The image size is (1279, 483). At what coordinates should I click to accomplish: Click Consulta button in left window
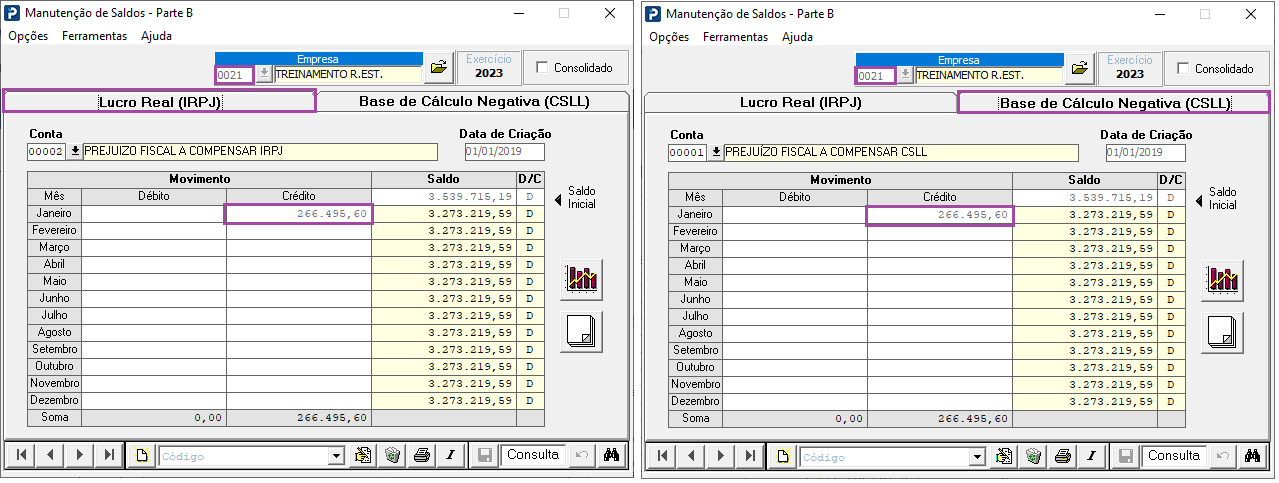tap(533, 455)
